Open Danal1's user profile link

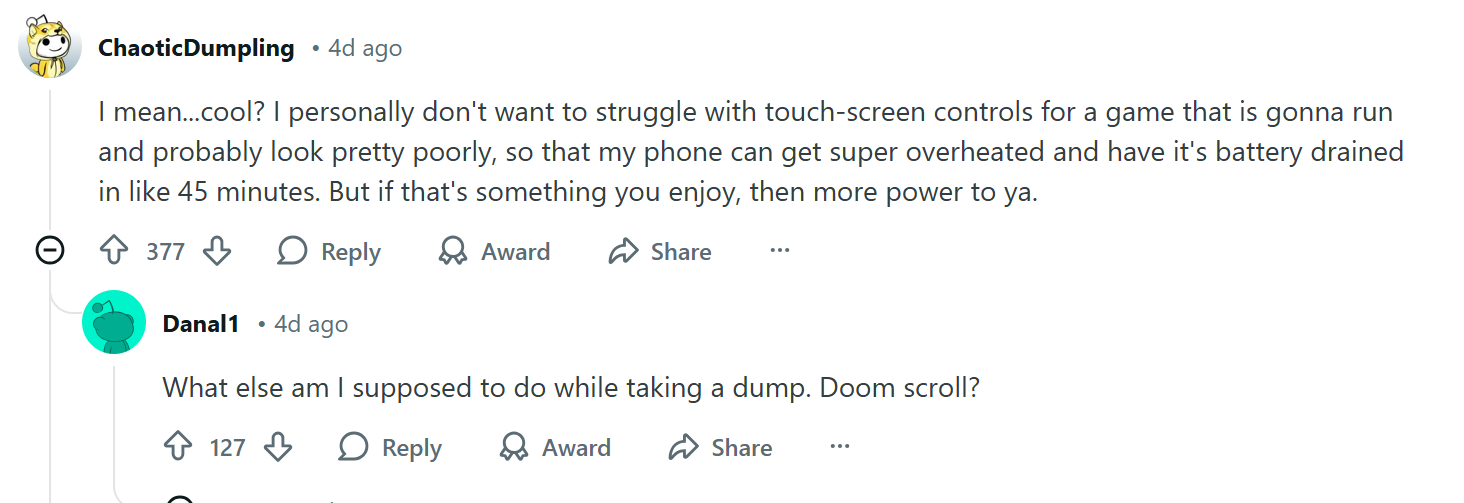(x=200, y=324)
